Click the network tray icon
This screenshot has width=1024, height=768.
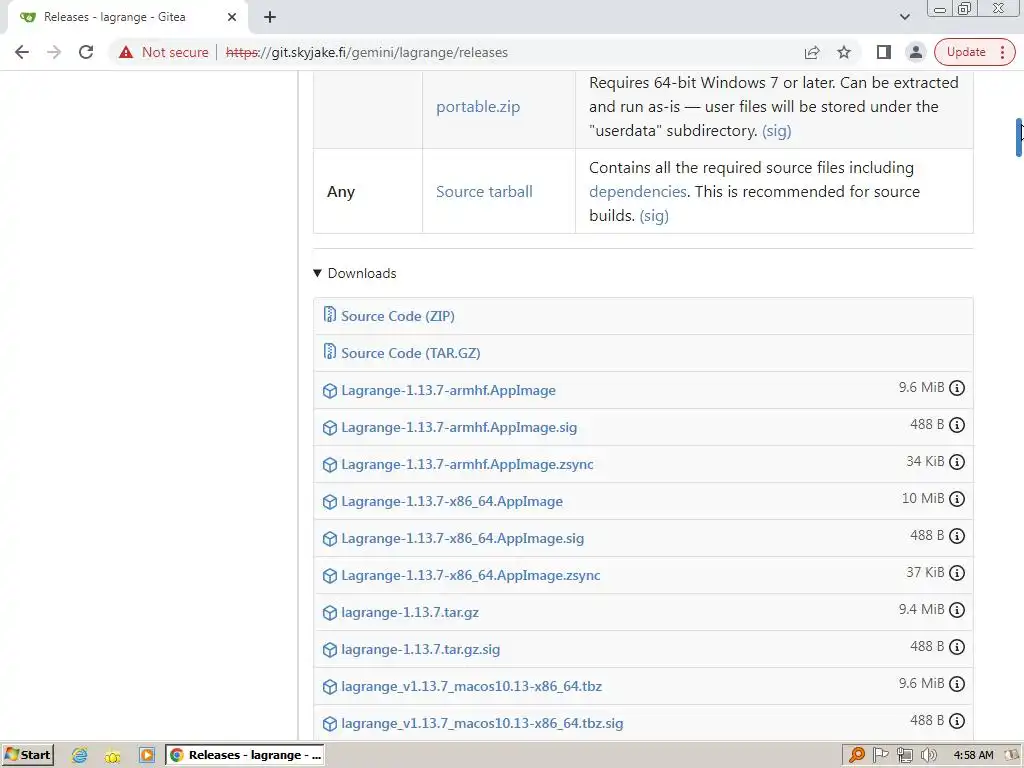pyautogui.click(x=904, y=755)
